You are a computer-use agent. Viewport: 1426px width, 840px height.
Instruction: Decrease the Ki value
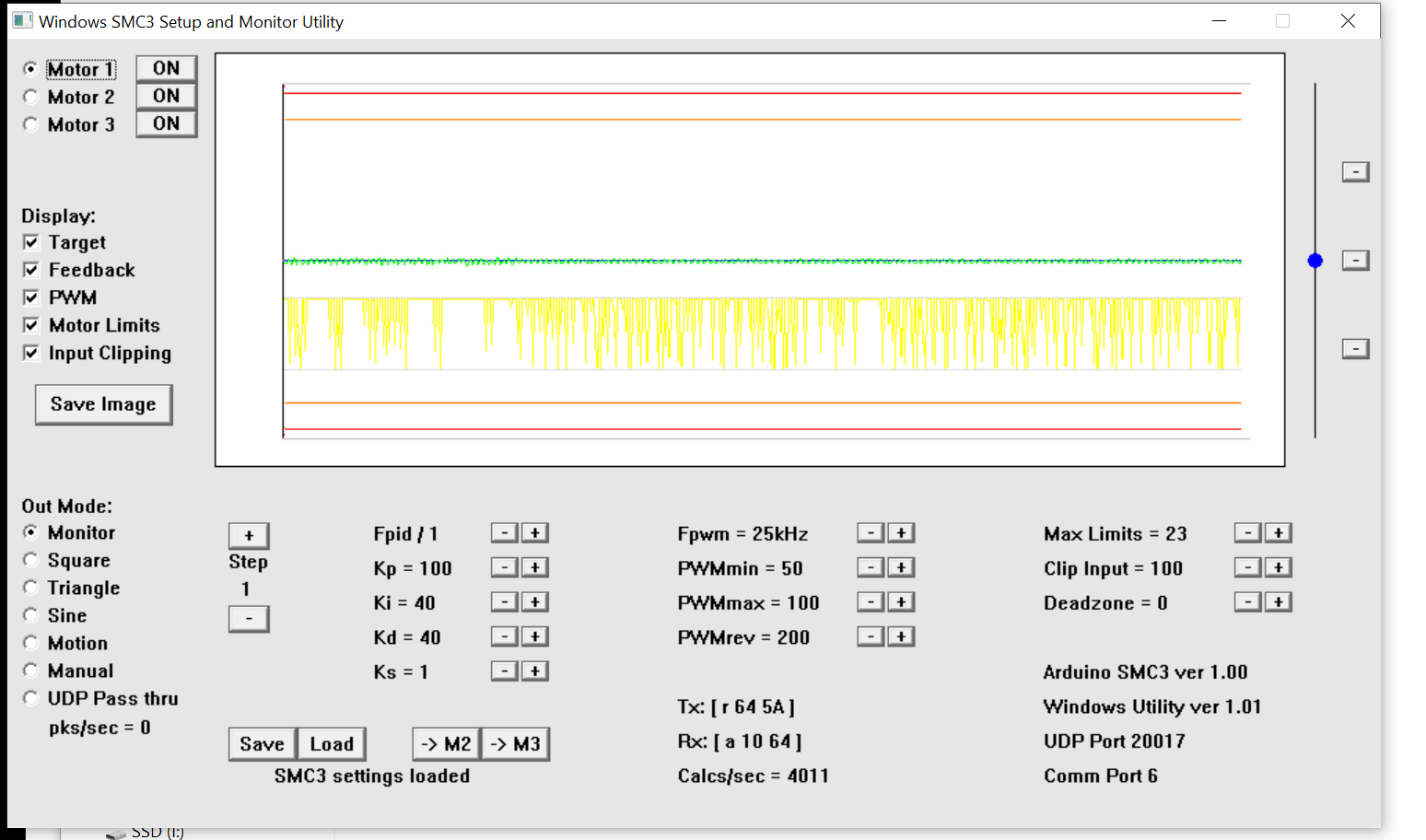(504, 602)
